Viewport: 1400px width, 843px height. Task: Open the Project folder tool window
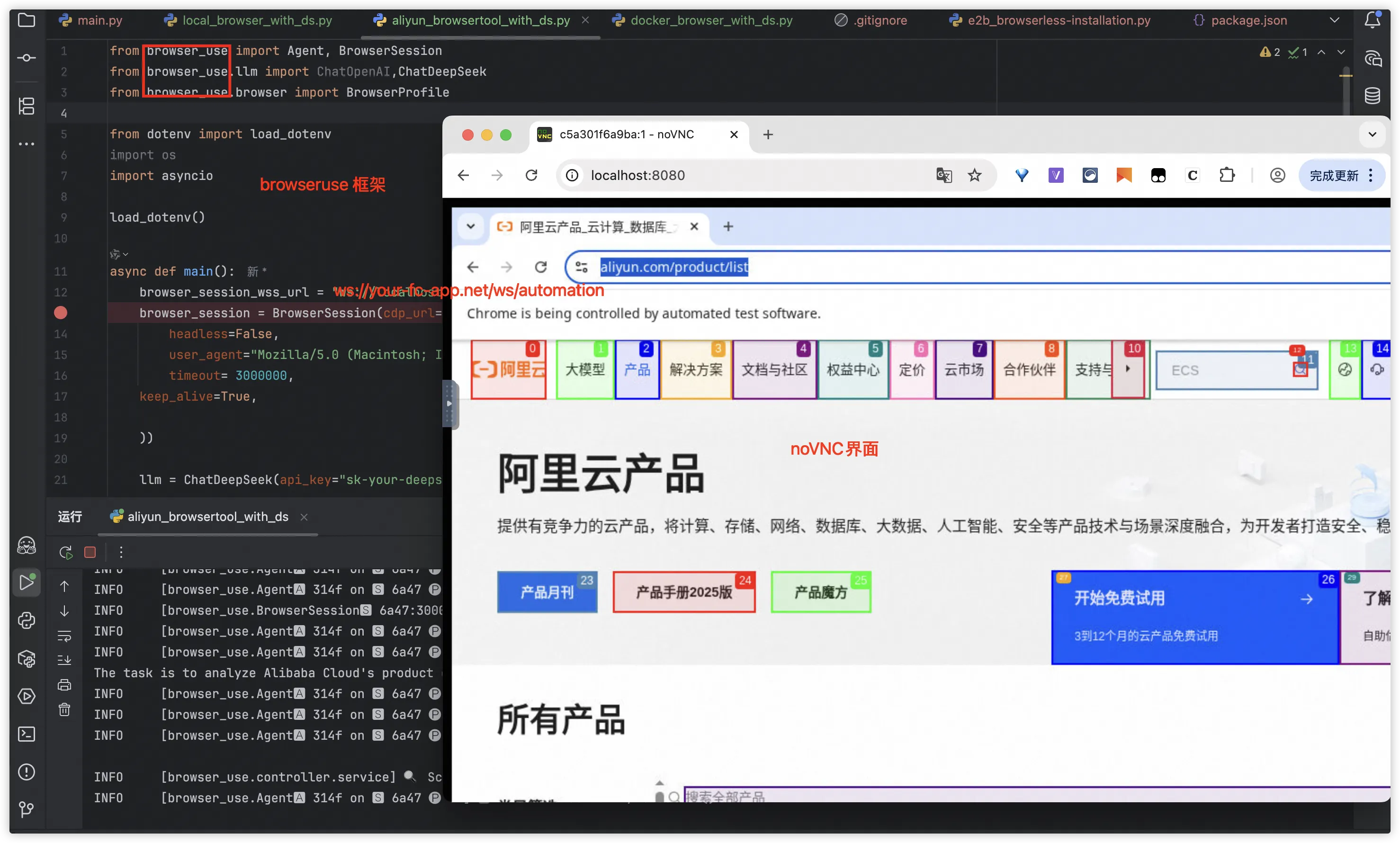(26, 20)
